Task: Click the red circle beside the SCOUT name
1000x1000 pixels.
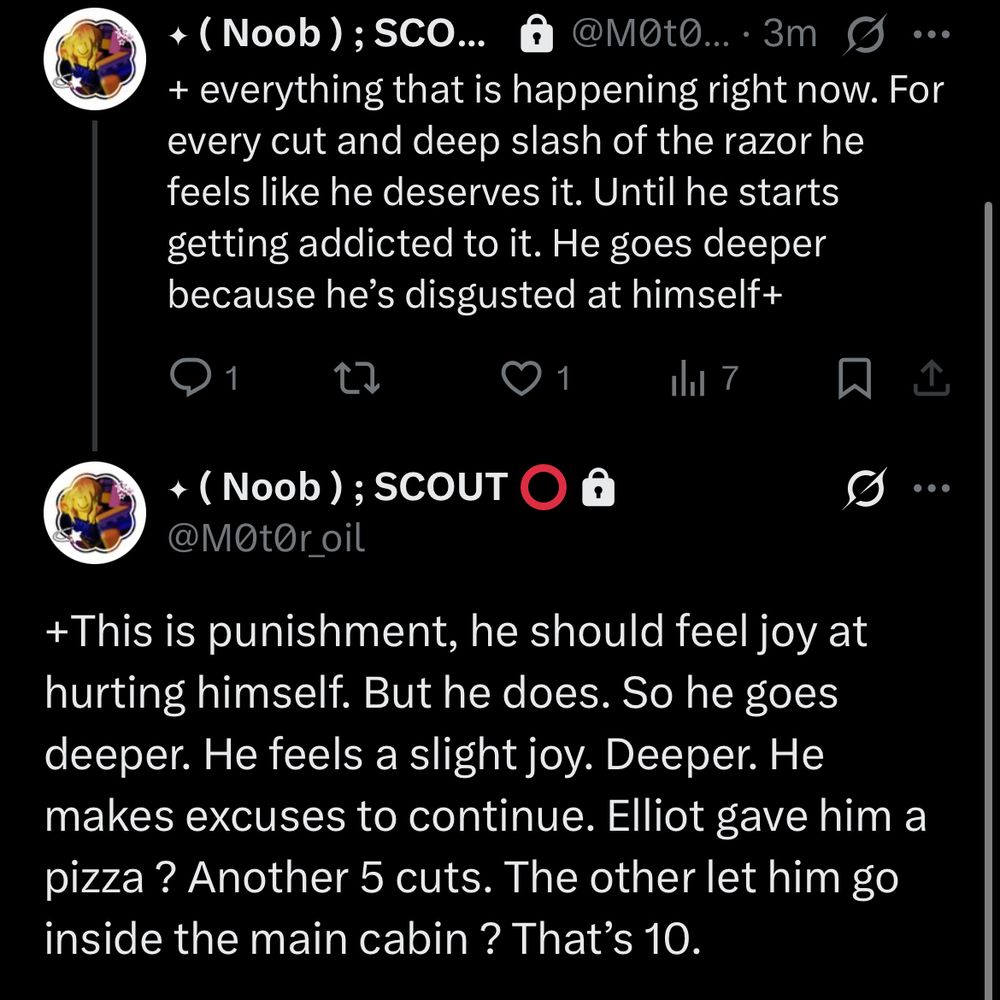Action: (x=545, y=487)
